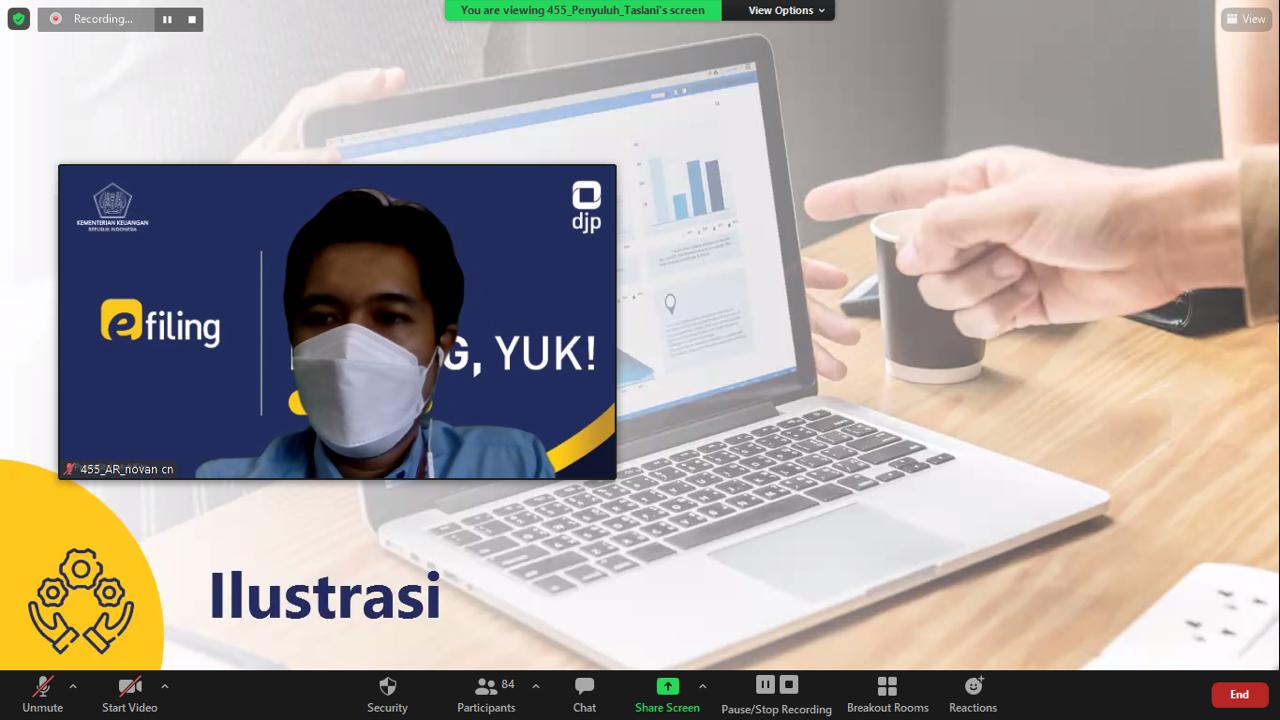Viewport: 1280px width, 720px height.
Task: Click the View layout button
Action: click(1245, 19)
